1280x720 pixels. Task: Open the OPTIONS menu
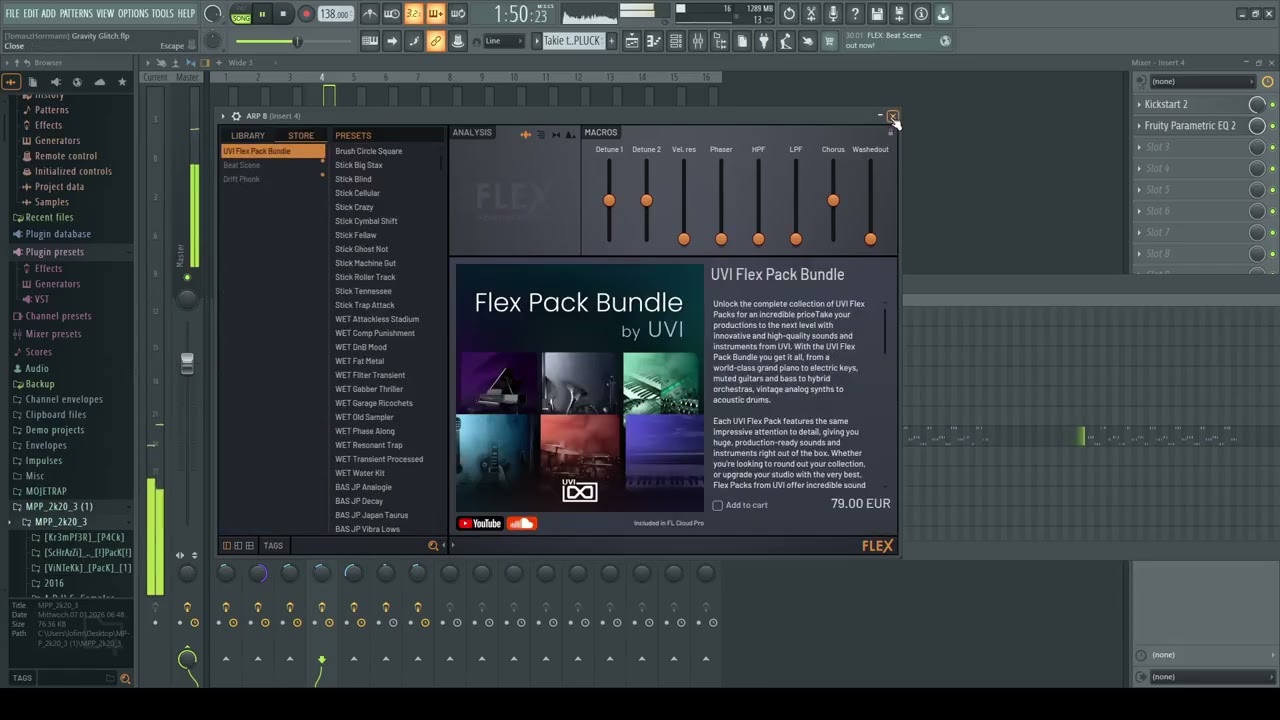pyautogui.click(x=133, y=14)
